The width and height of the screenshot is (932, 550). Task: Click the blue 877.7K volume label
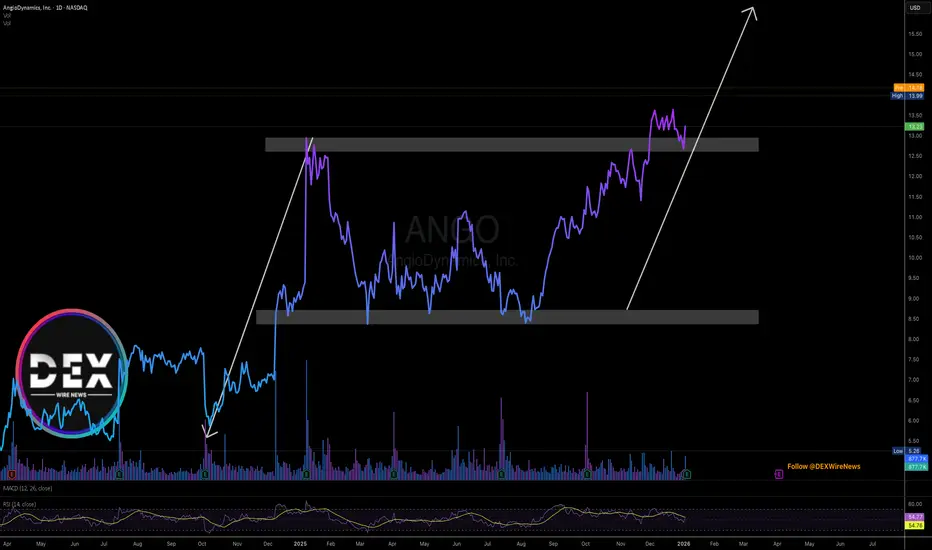(916, 458)
